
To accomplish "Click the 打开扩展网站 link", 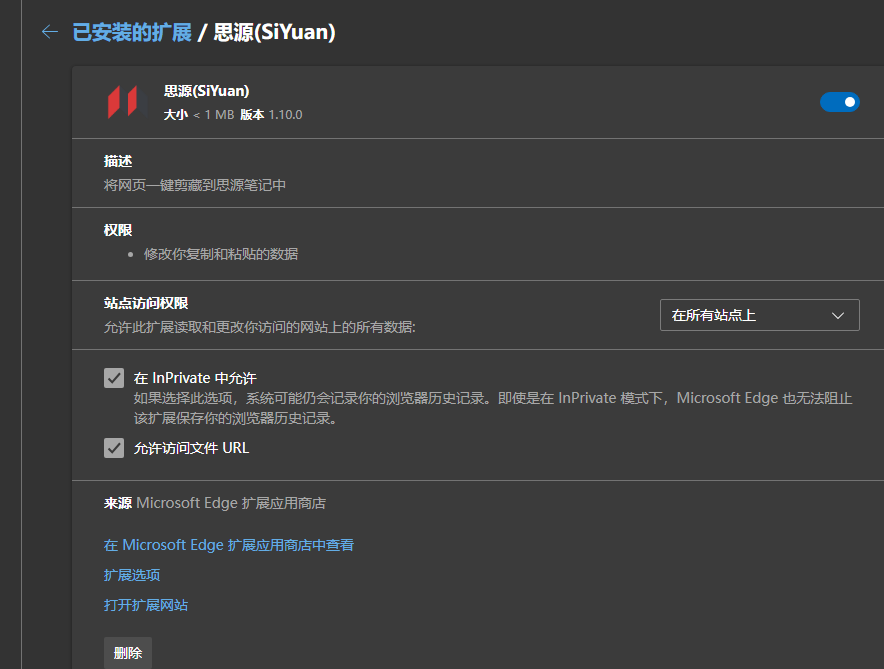I will [146, 605].
